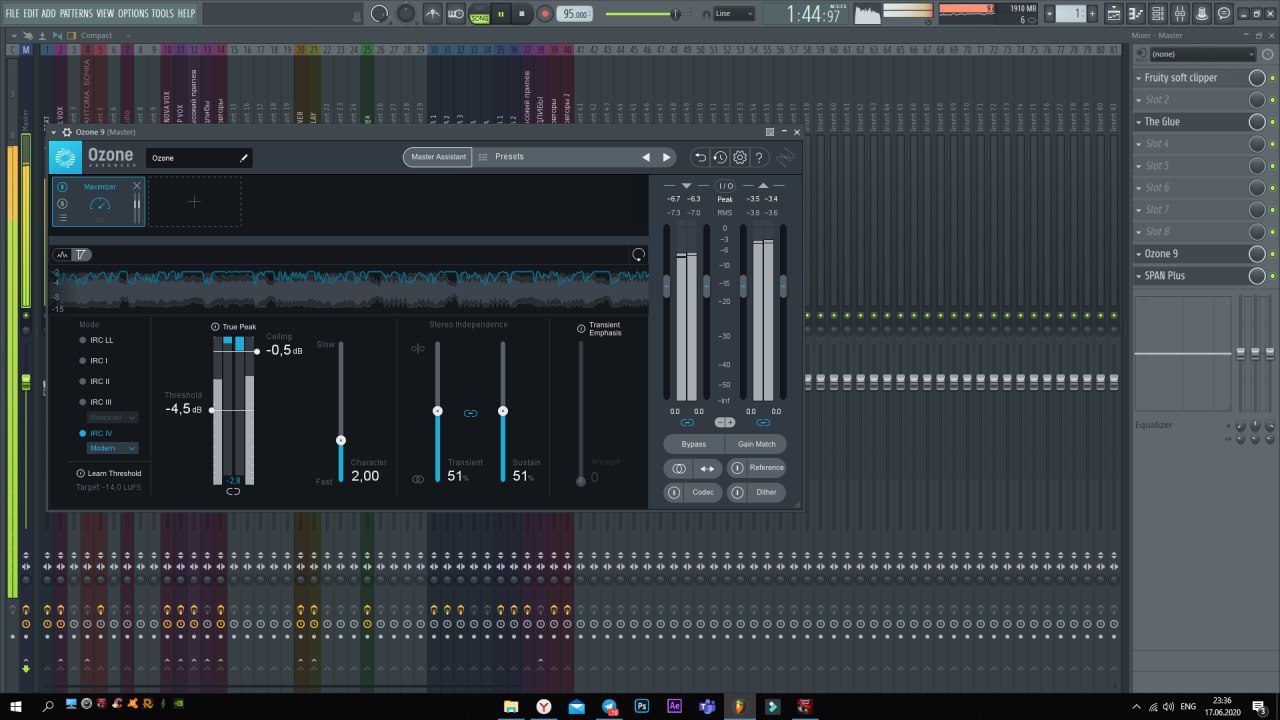Open the VIEW menu
Viewport: 1280px width, 720px height.
[x=105, y=13]
